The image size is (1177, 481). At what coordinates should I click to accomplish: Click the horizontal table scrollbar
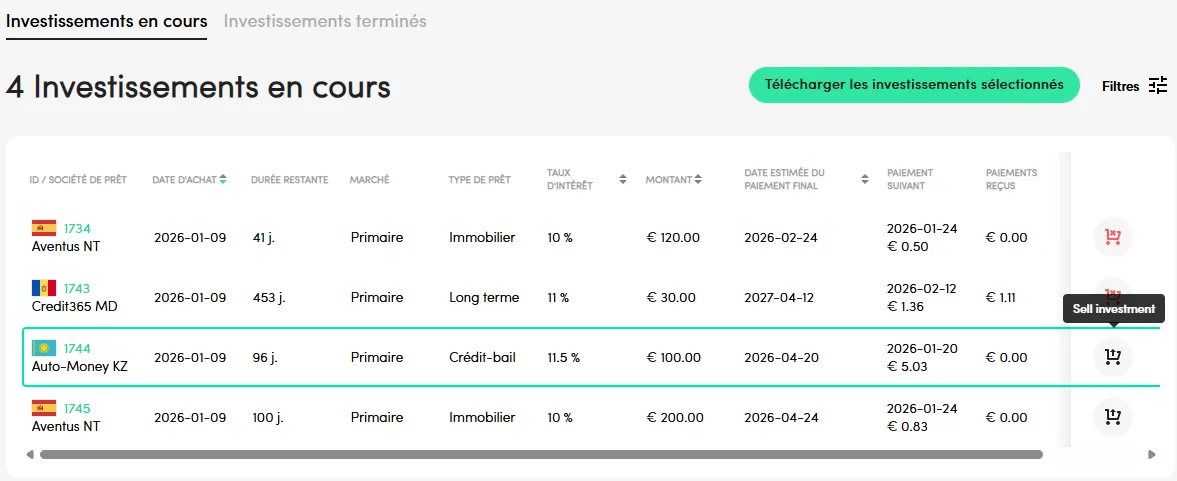coord(540,454)
